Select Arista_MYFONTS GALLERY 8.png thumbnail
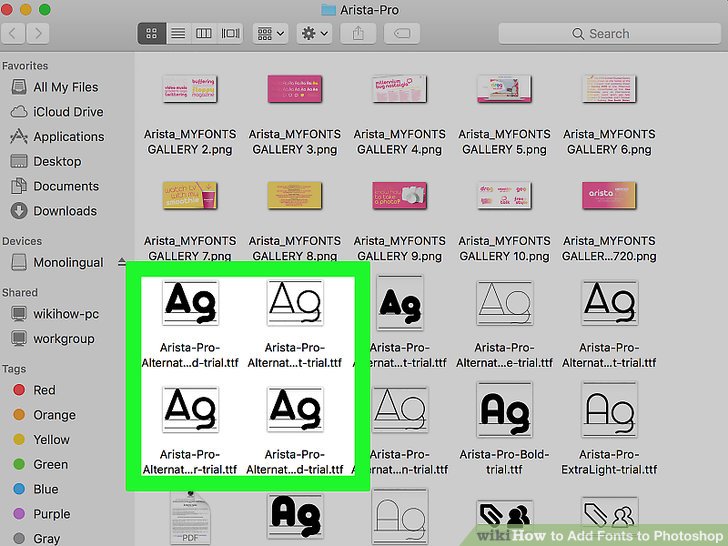This screenshot has height=546, width=728. click(x=295, y=195)
